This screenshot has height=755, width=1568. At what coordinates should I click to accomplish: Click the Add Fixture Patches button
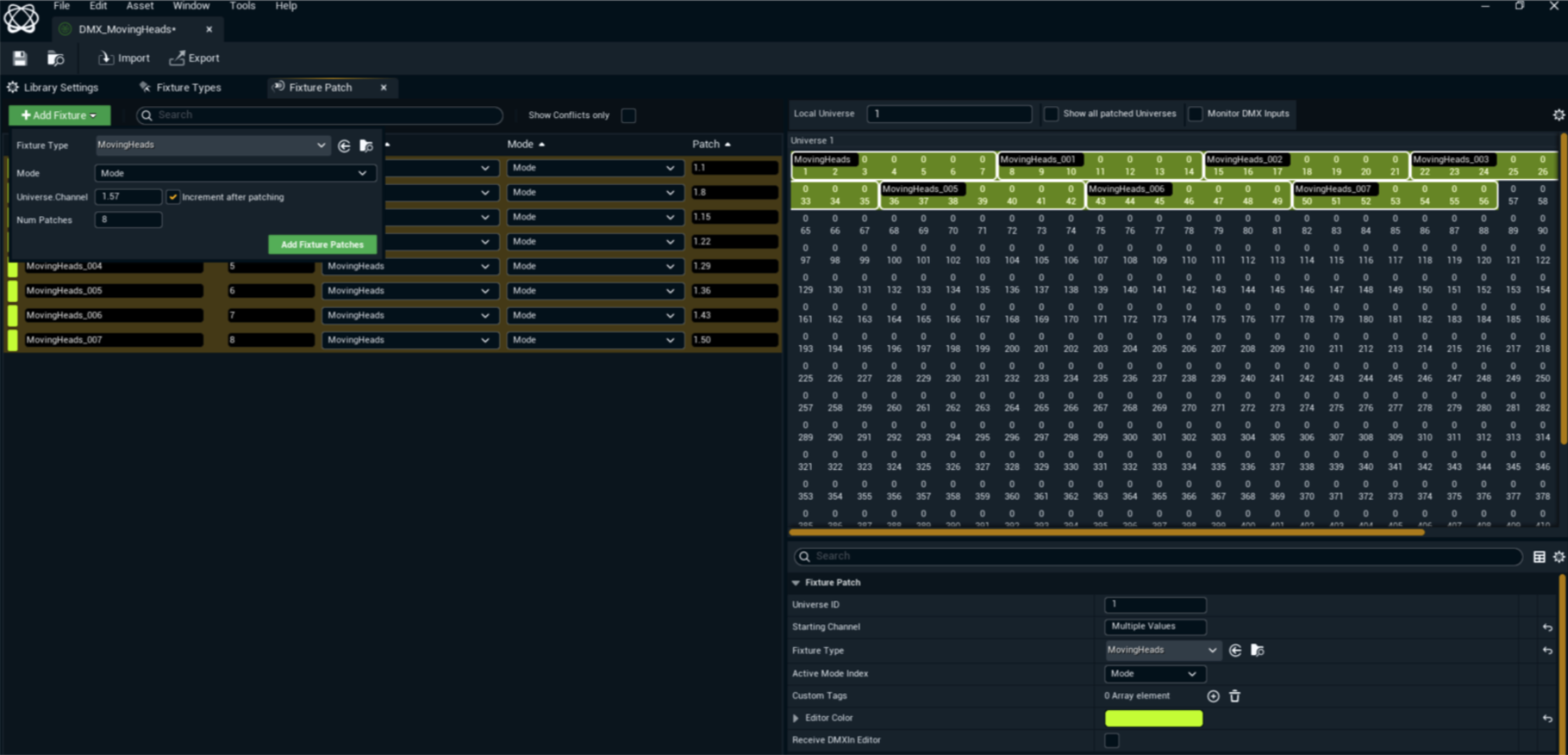322,244
